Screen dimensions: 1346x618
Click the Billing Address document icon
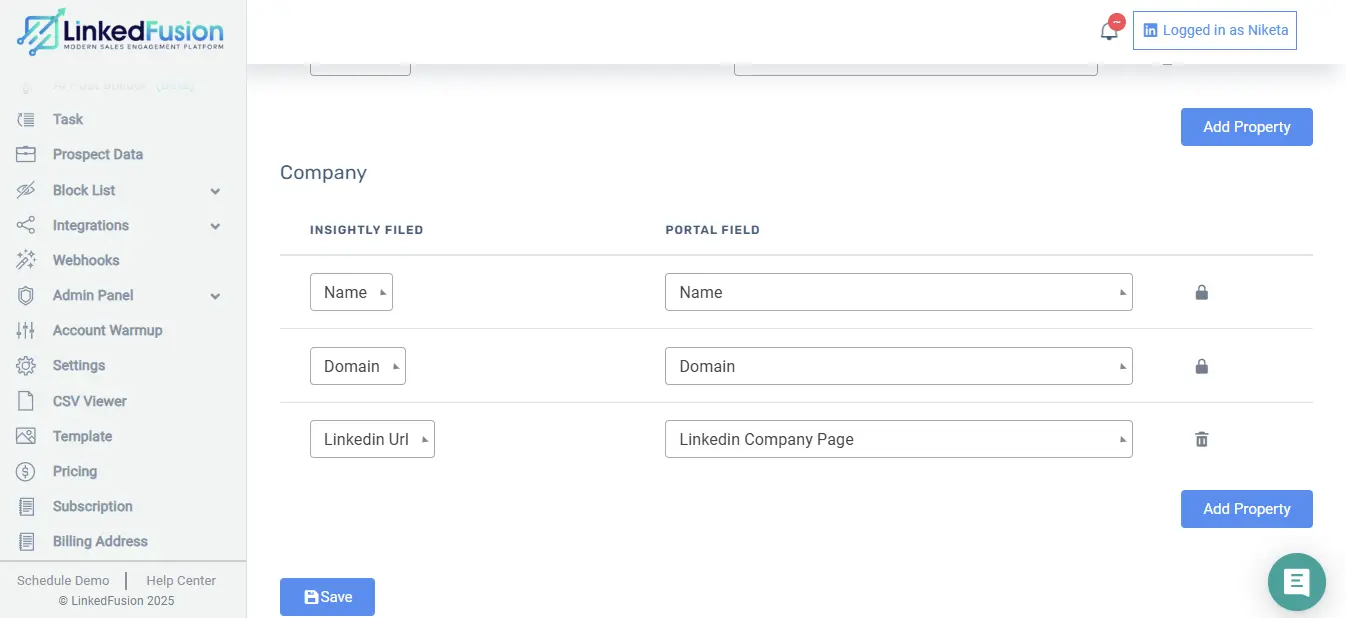(26, 541)
